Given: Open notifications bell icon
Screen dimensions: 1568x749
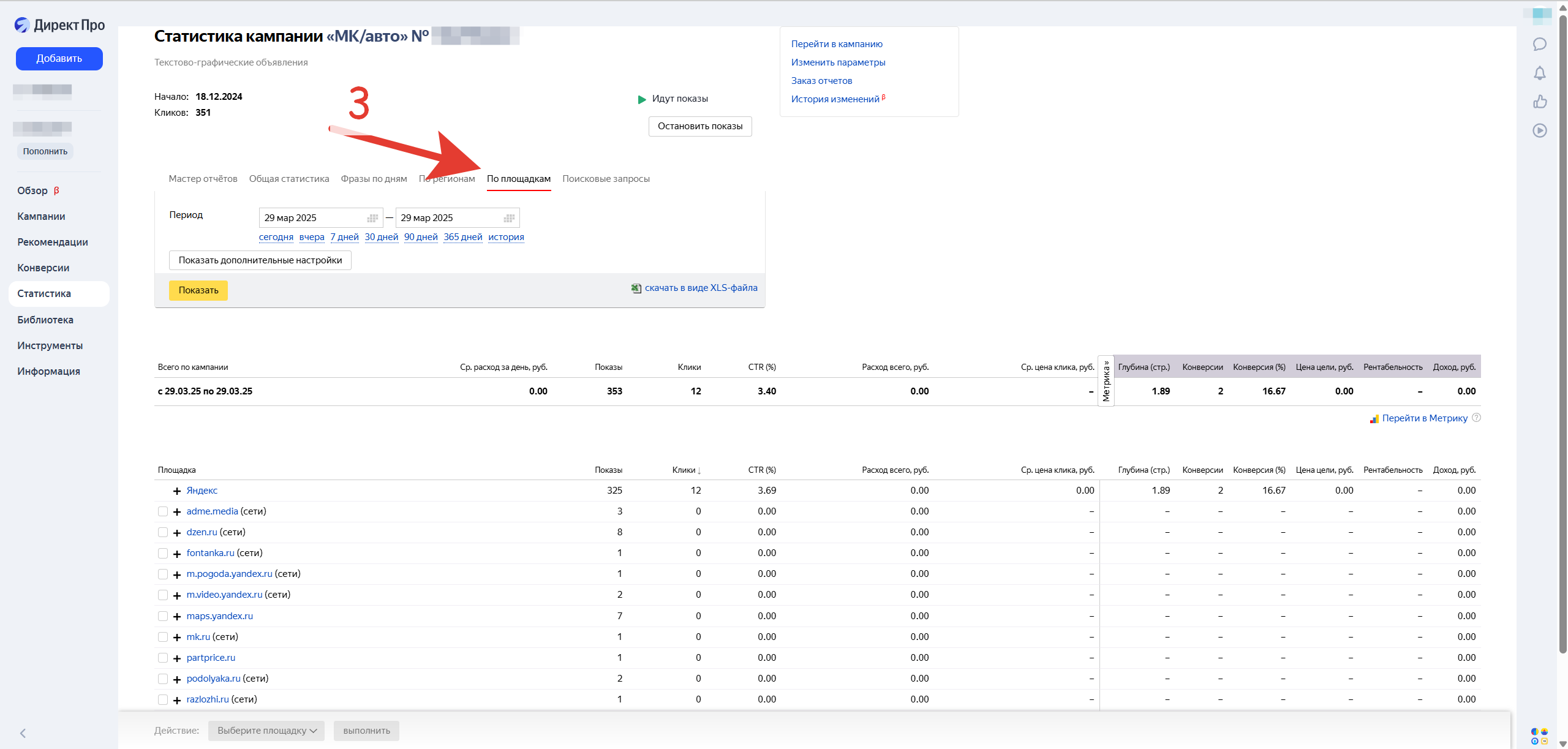Looking at the screenshot, I should 1539,73.
